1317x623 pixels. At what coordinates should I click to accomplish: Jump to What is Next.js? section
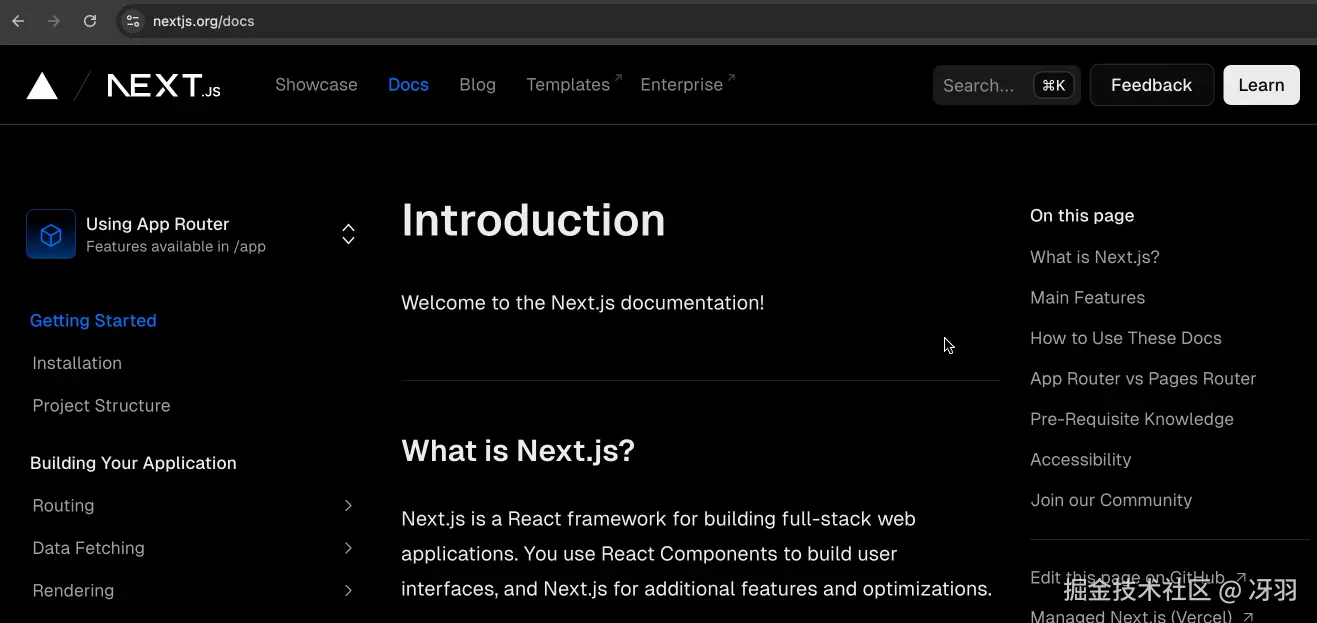[1095, 257]
